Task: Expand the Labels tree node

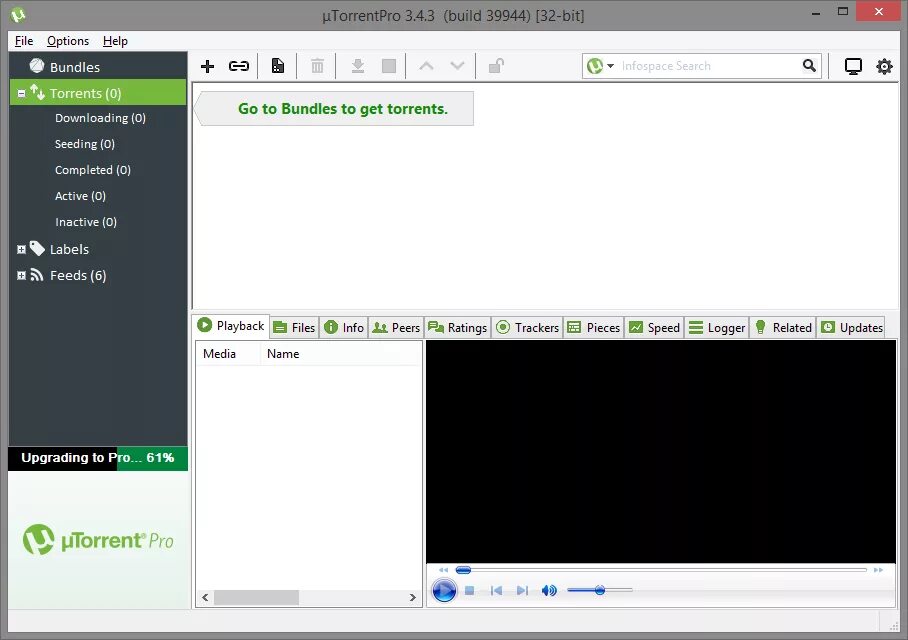Action: coord(21,250)
